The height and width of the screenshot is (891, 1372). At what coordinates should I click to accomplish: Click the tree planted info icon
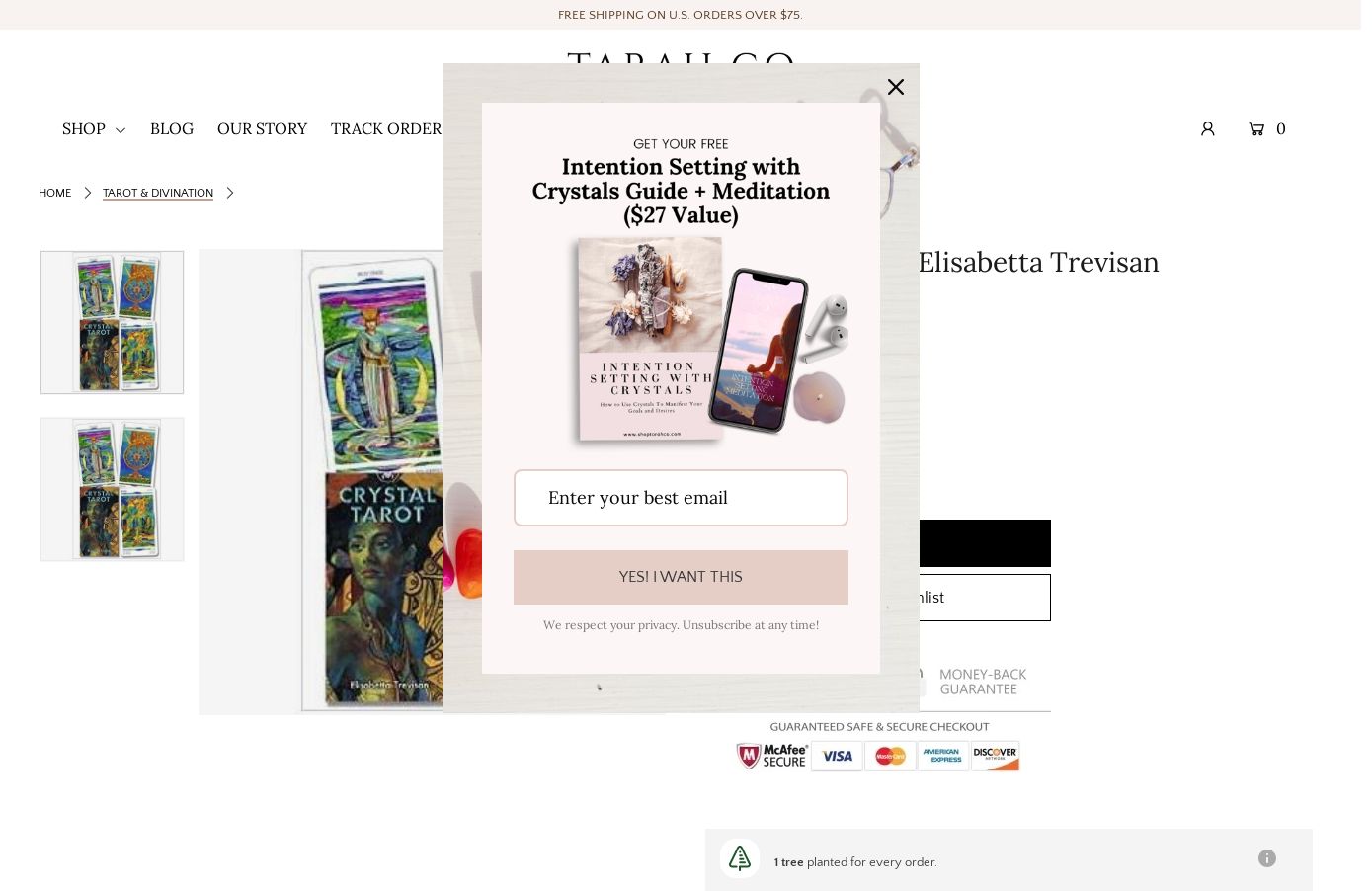1266,858
